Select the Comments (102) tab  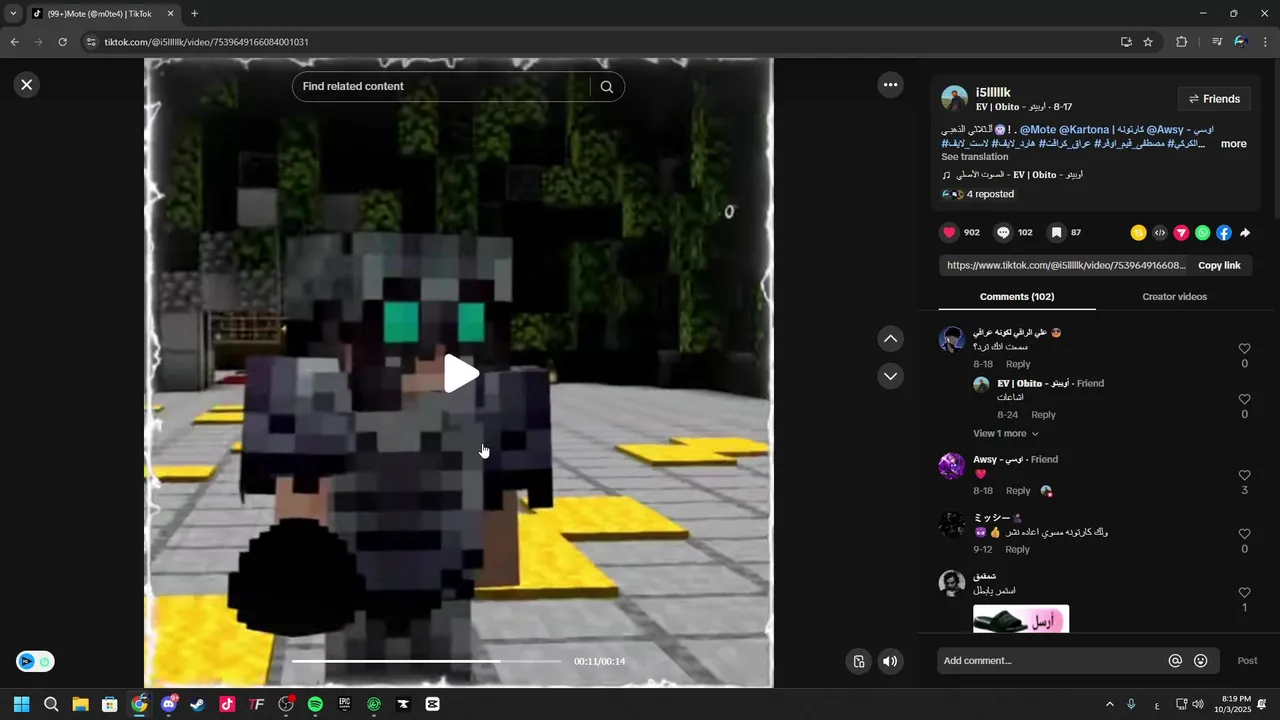tap(1017, 297)
